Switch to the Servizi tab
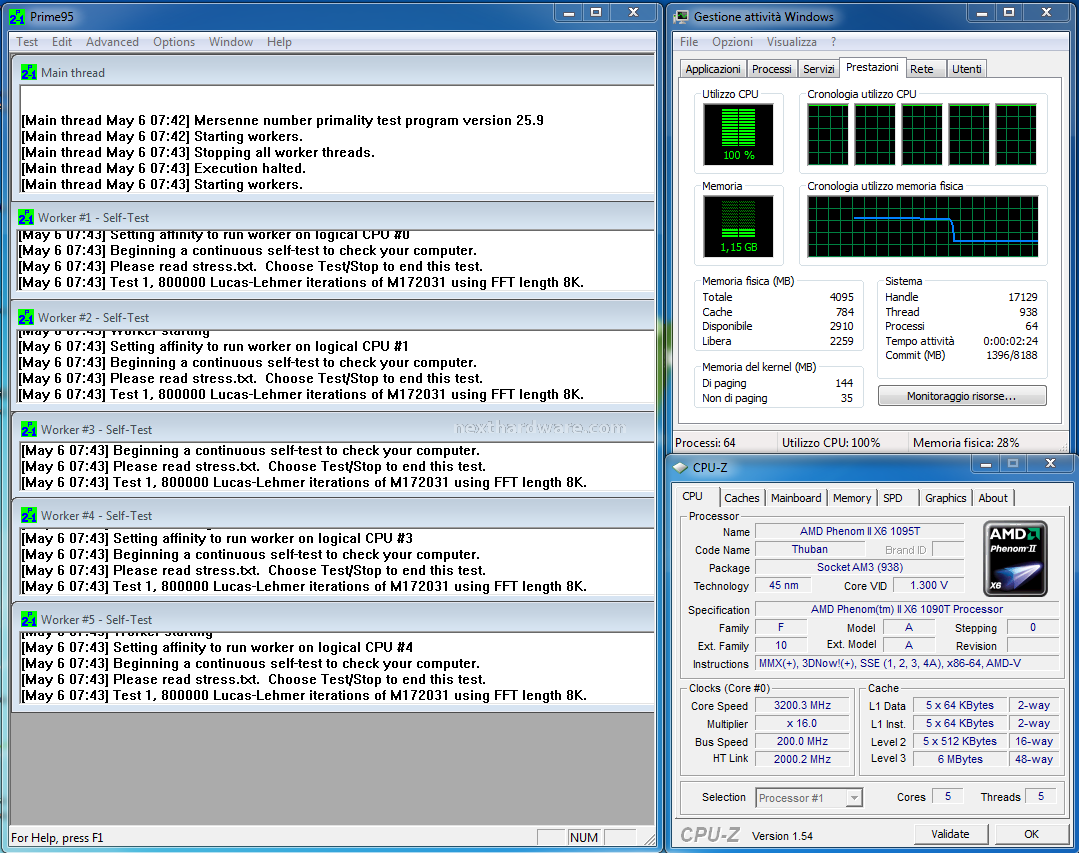This screenshot has width=1079, height=853. coord(819,69)
